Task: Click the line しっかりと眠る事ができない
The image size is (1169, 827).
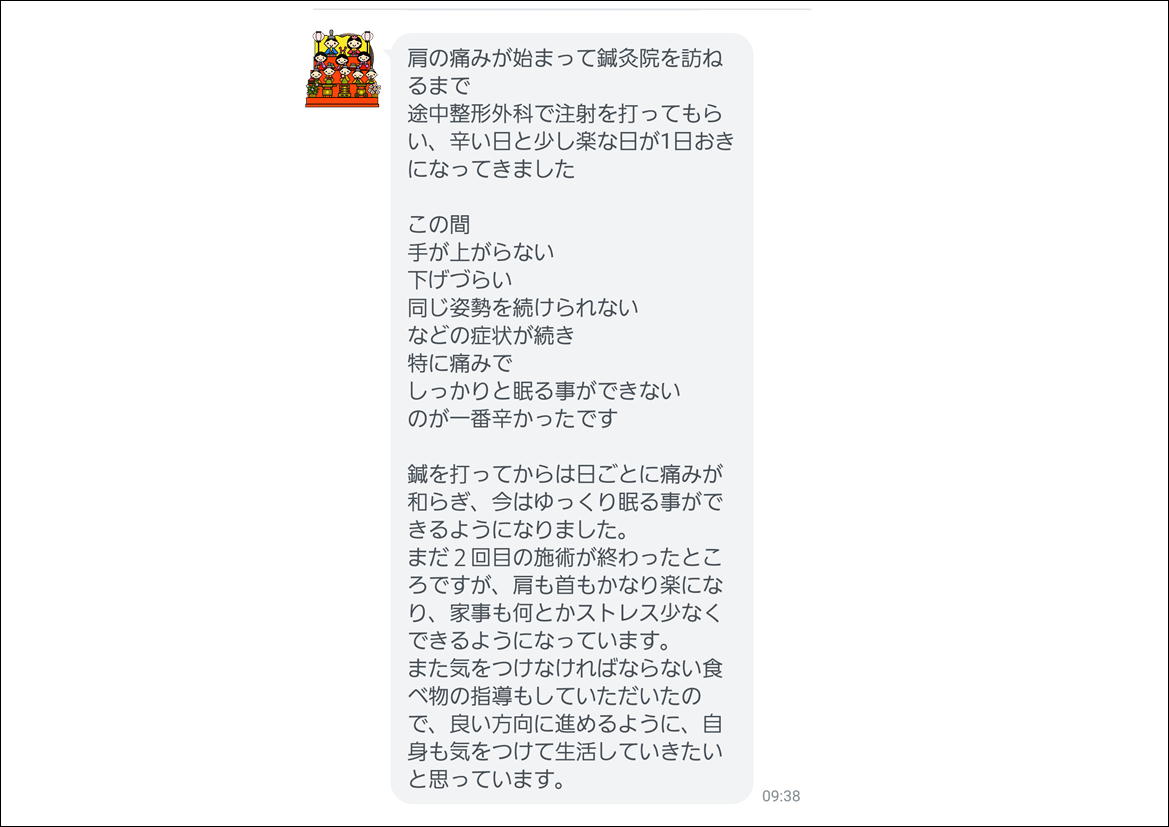Action: (x=544, y=391)
